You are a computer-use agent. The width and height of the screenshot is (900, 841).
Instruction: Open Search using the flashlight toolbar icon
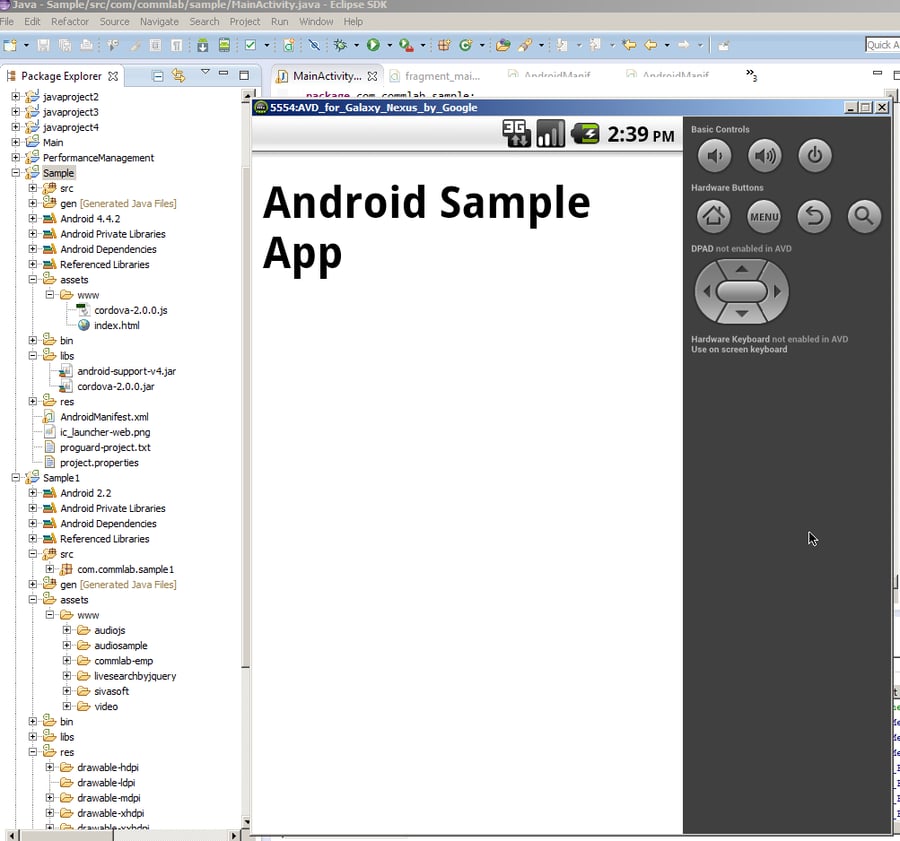point(525,45)
